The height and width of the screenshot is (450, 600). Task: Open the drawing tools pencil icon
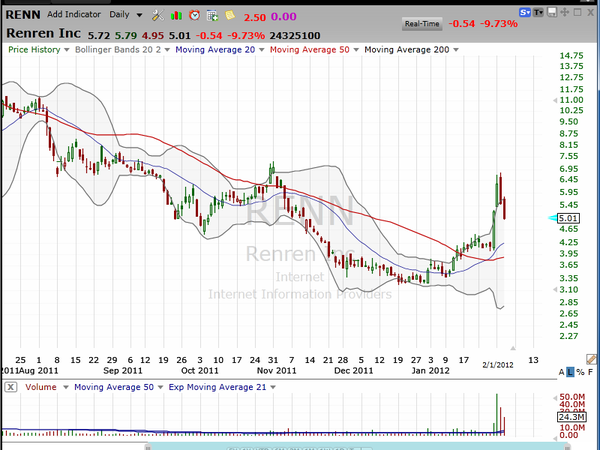click(591, 359)
